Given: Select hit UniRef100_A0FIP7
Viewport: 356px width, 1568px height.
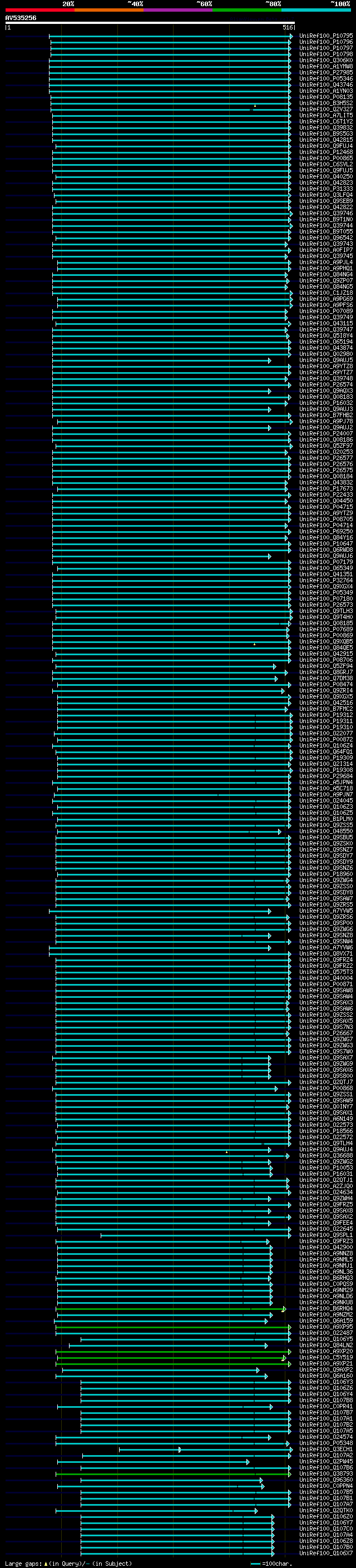Looking at the screenshot, I should click(x=326, y=250).
